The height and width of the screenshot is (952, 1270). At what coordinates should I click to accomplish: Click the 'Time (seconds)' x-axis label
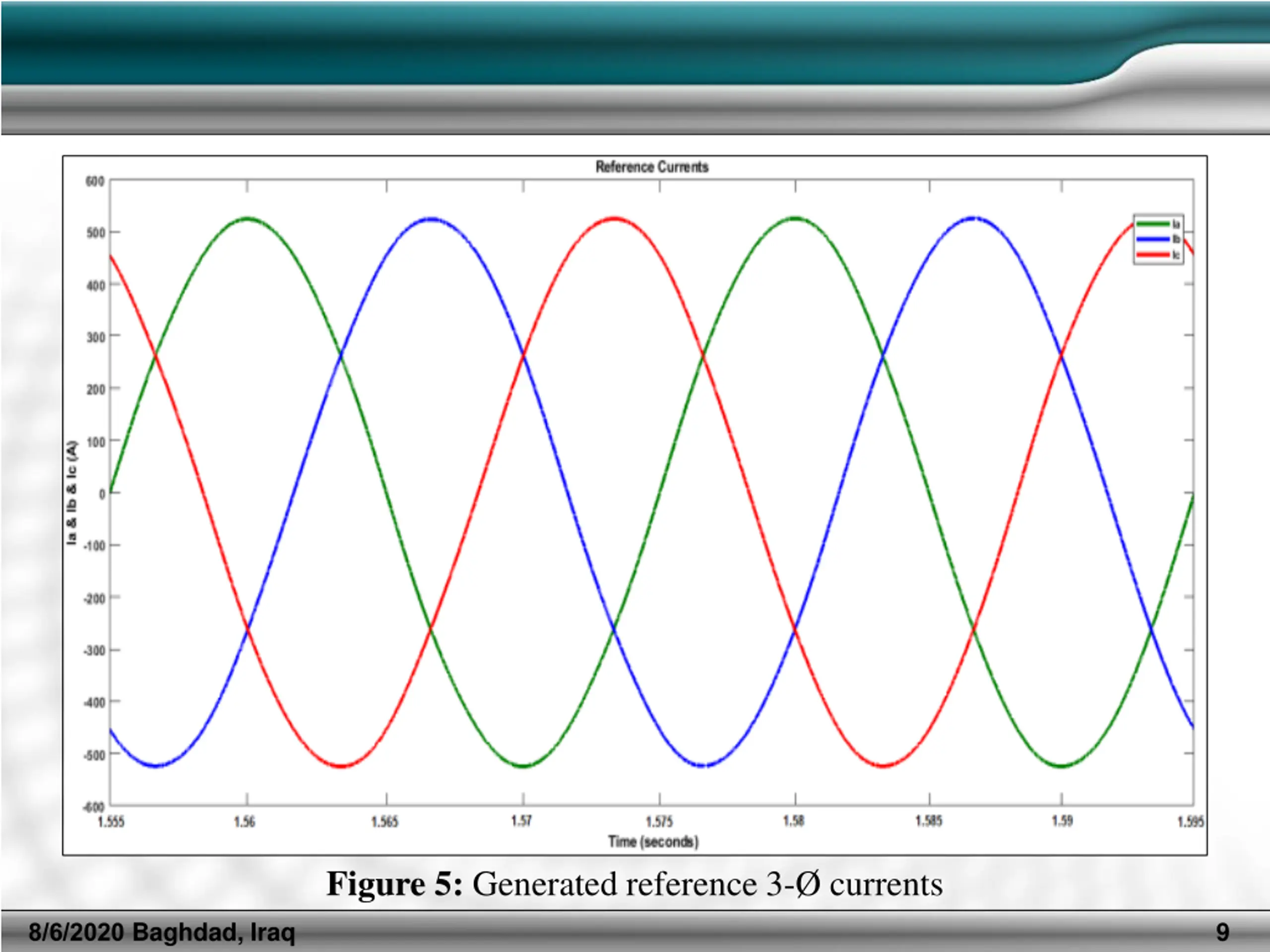pos(653,842)
